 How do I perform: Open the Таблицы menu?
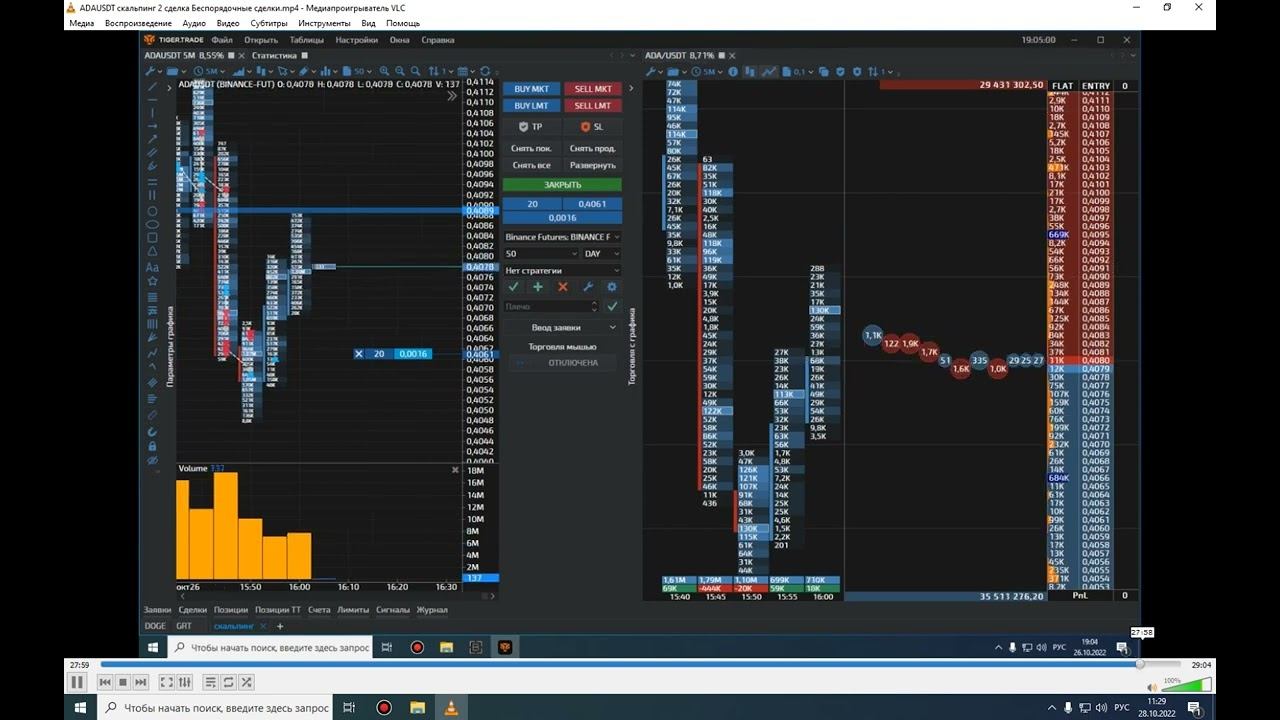click(x=306, y=40)
